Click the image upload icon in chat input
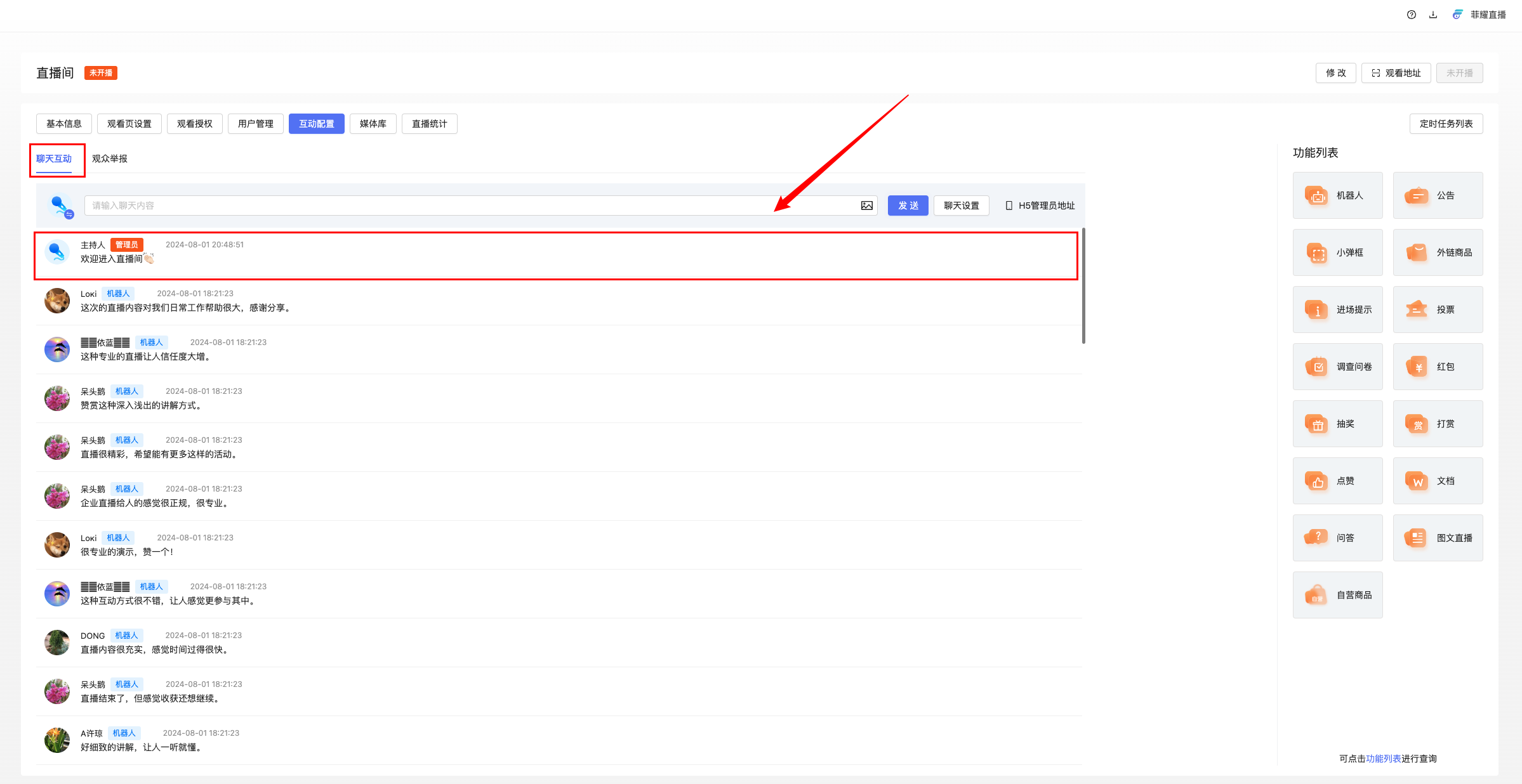The image size is (1522, 784). (866, 206)
